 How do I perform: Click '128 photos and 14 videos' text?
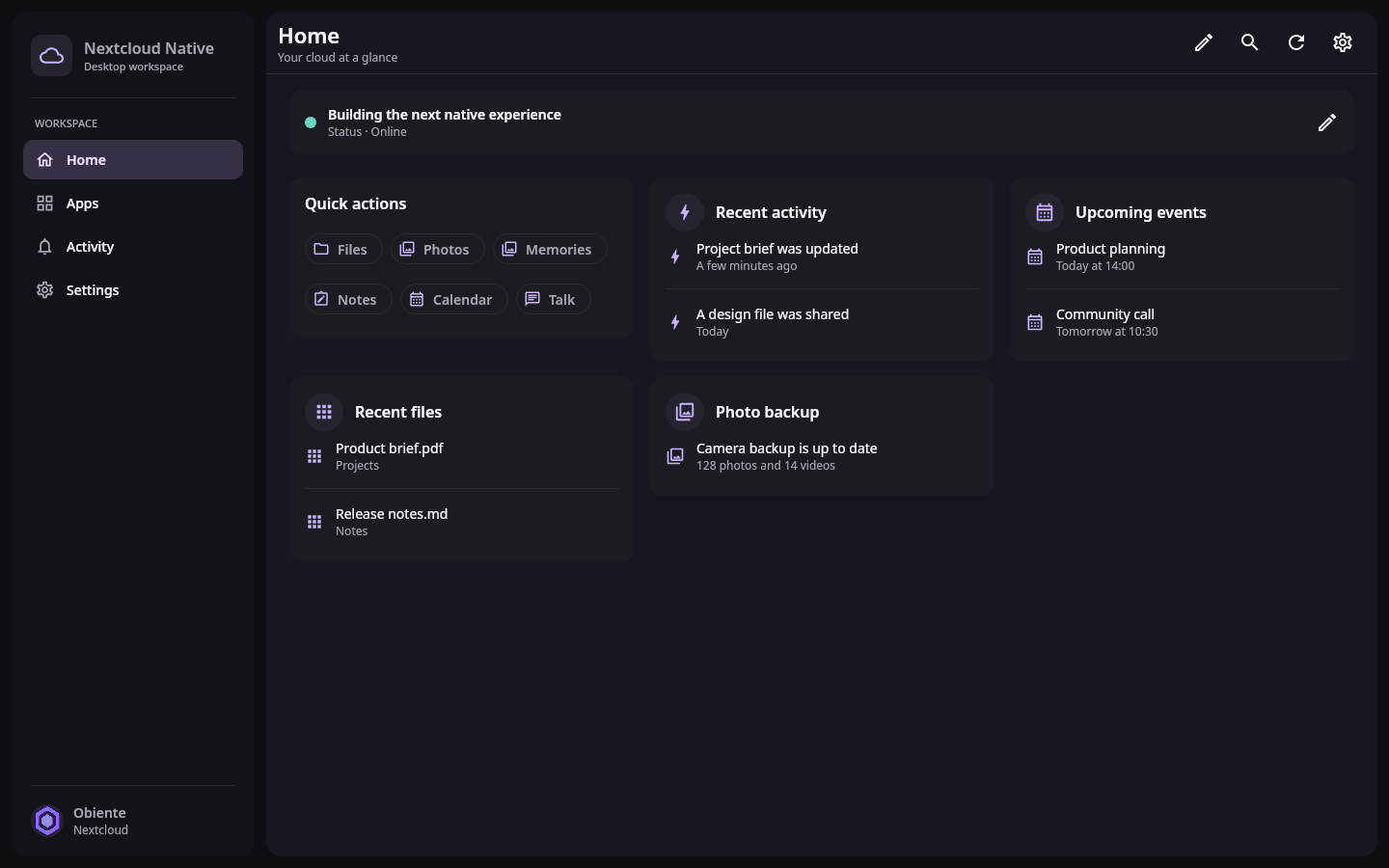tap(766, 466)
